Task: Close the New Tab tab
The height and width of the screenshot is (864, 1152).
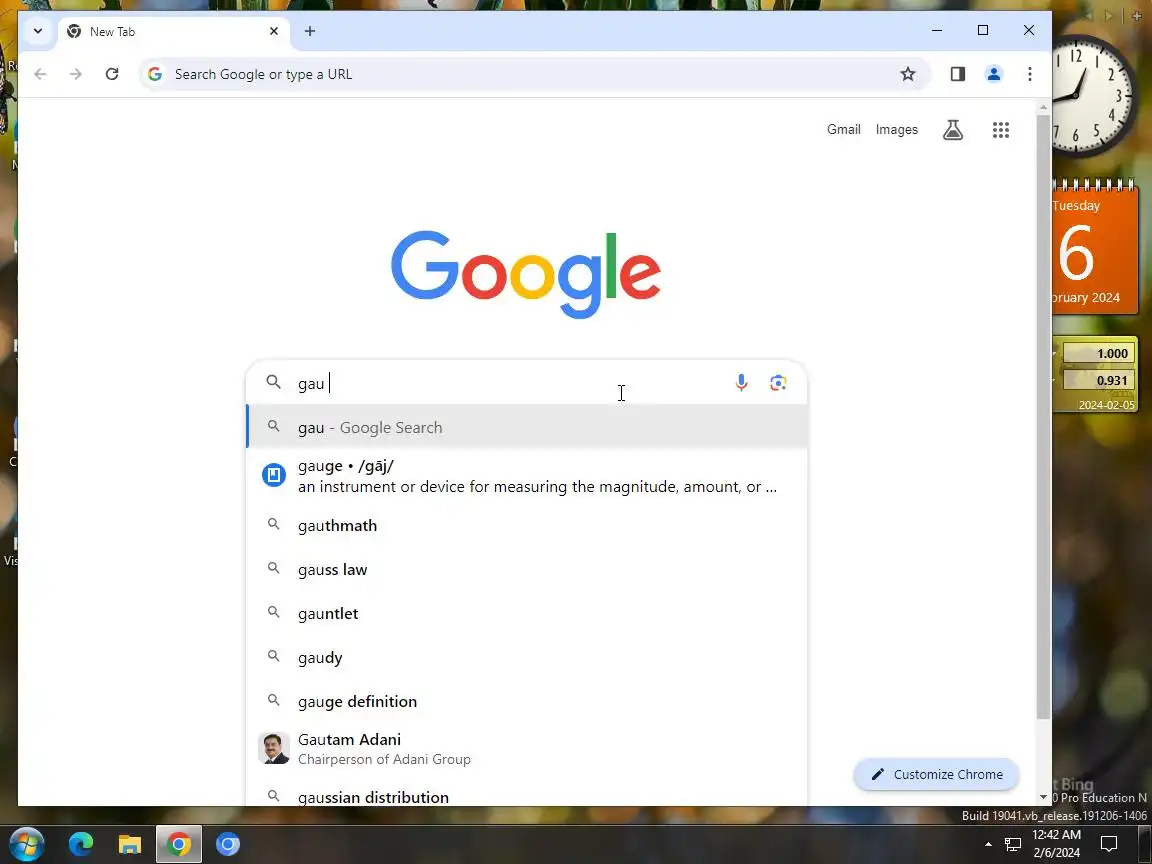Action: 273,31
